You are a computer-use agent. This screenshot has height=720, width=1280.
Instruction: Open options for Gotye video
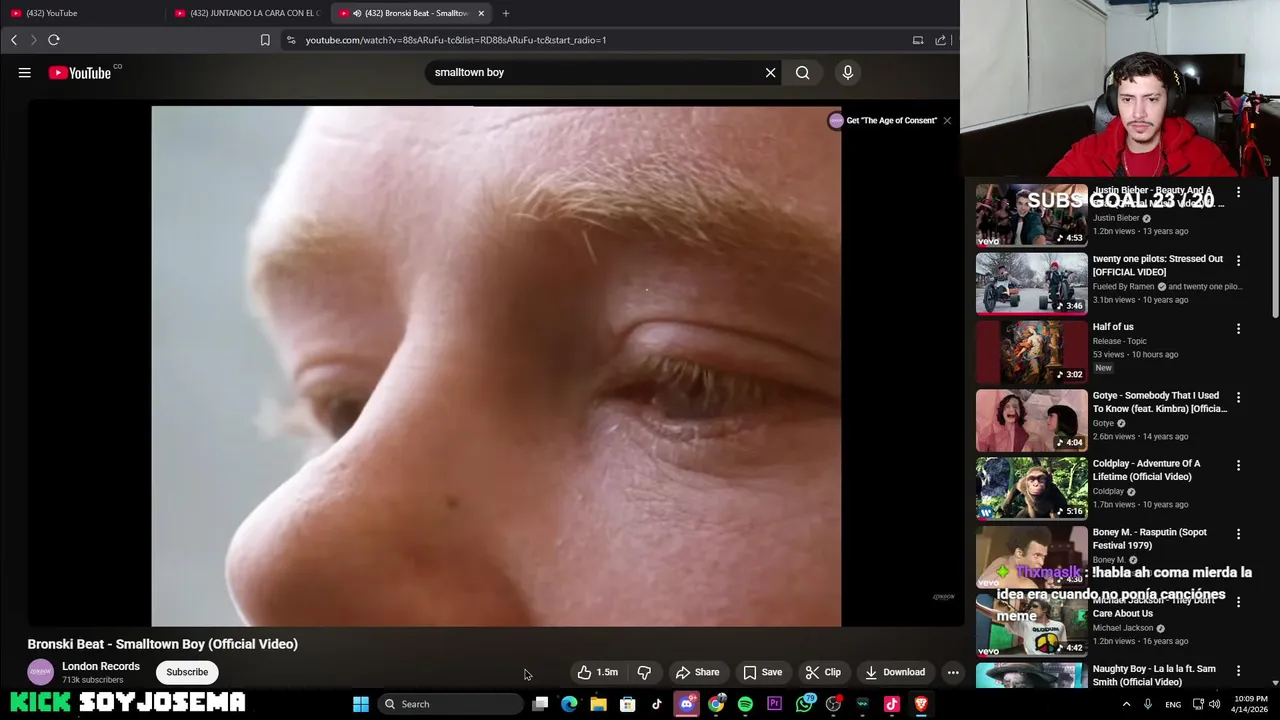[1238, 397]
